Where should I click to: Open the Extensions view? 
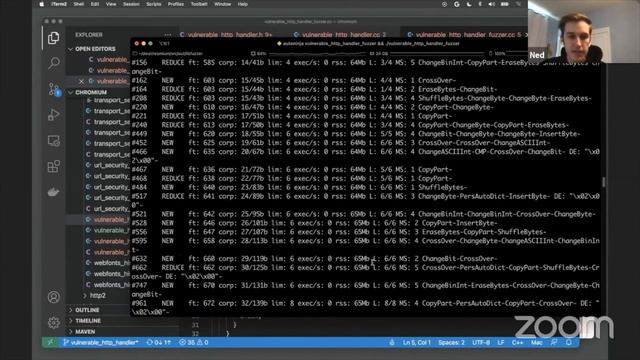pos(53,167)
